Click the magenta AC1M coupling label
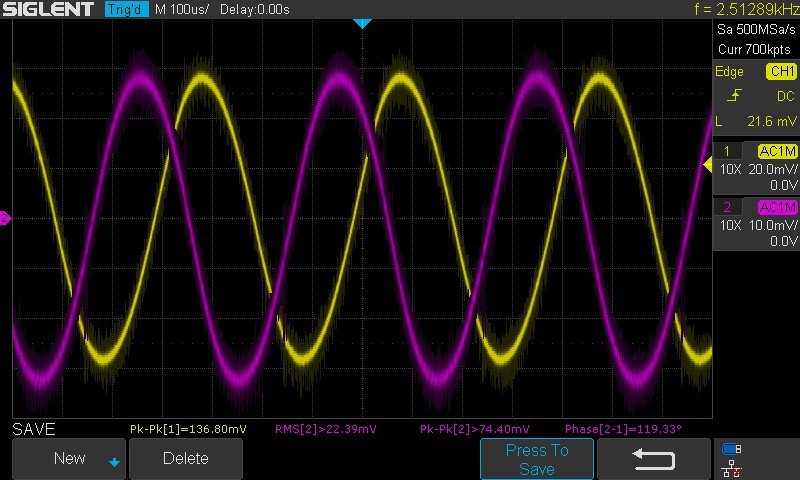Screen dimensions: 800x480 (x=777, y=207)
